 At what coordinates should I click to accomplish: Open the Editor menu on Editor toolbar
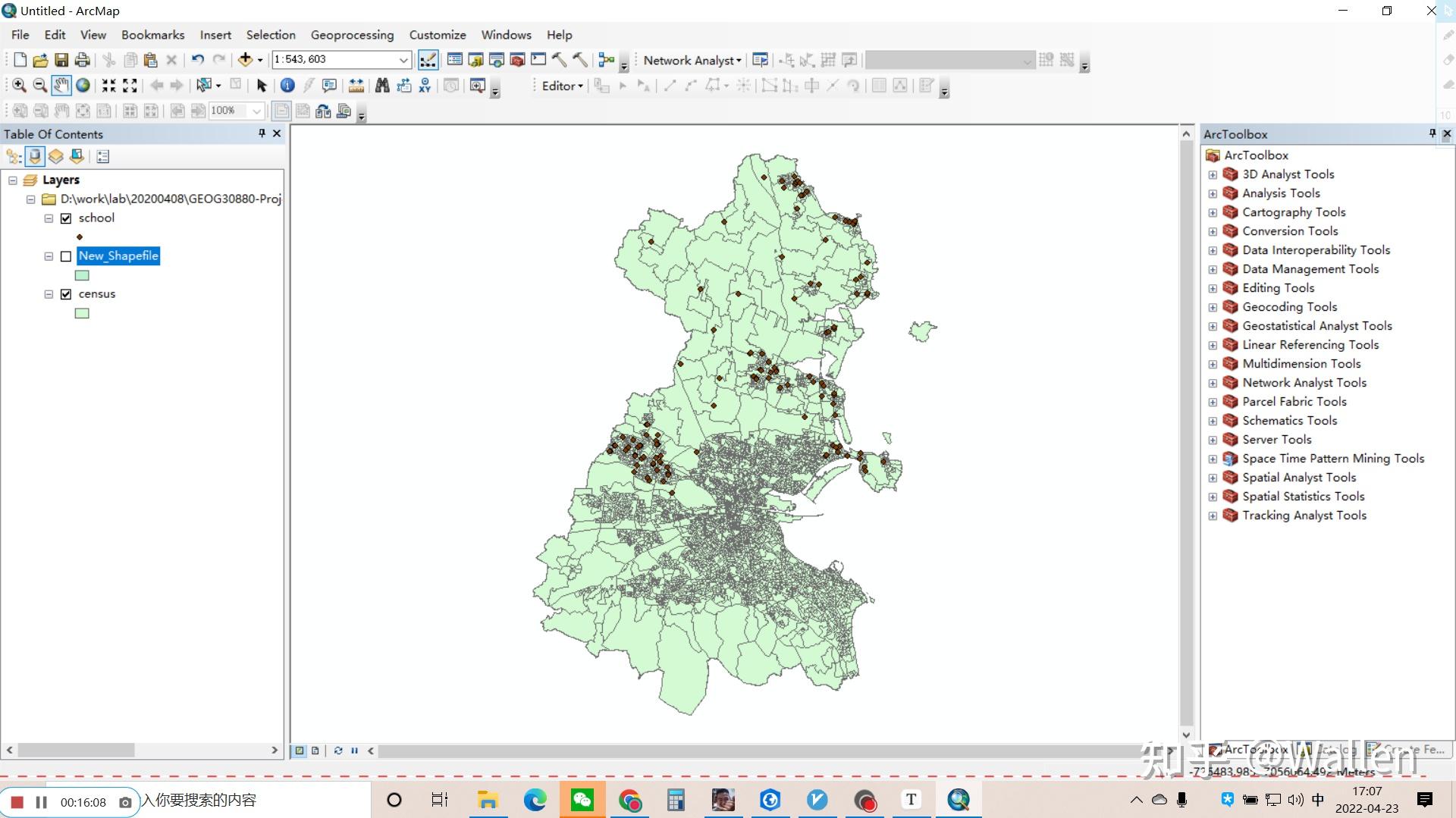click(561, 86)
